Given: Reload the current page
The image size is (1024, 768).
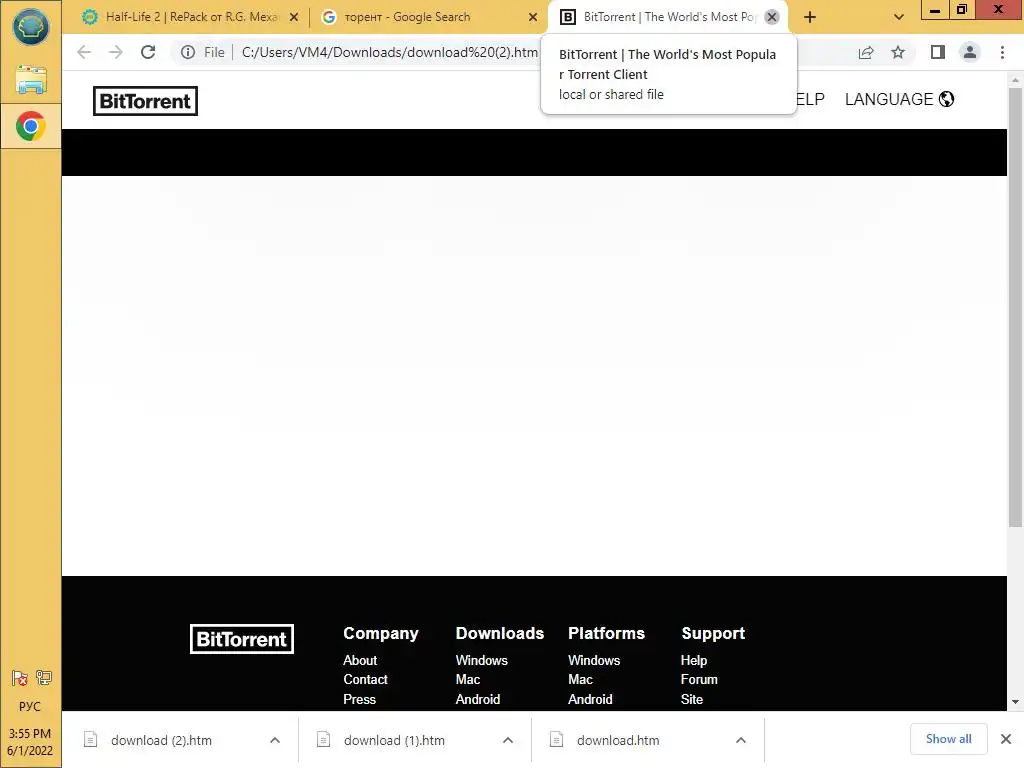Looking at the screenshot, I should coord(148,52).
